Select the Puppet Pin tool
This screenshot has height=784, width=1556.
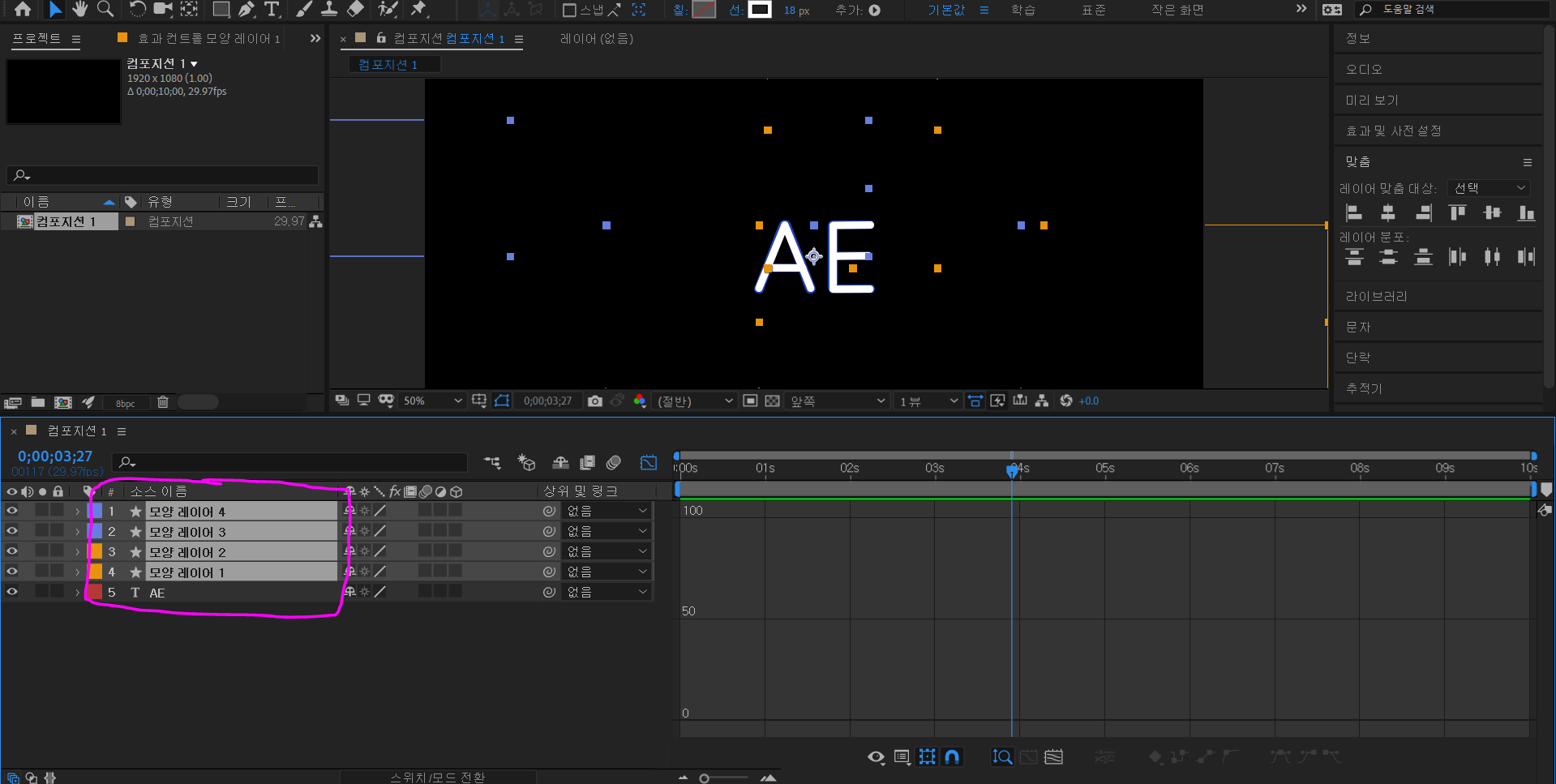point(418,10)
